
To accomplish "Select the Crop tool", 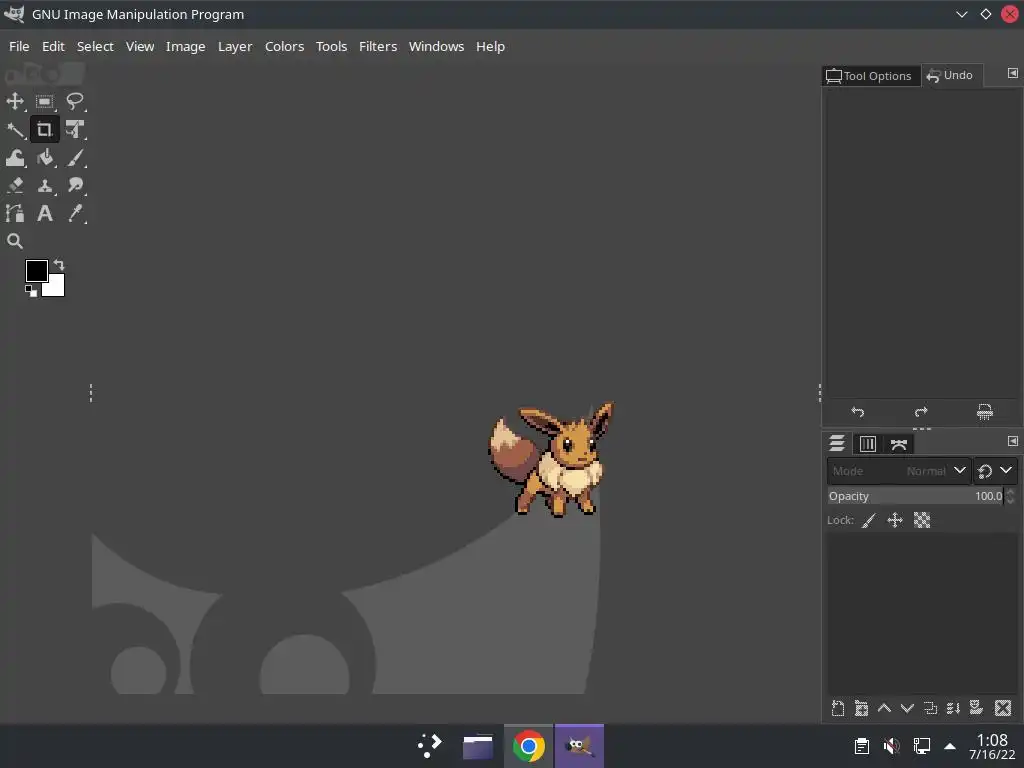I will click(44, 129).
